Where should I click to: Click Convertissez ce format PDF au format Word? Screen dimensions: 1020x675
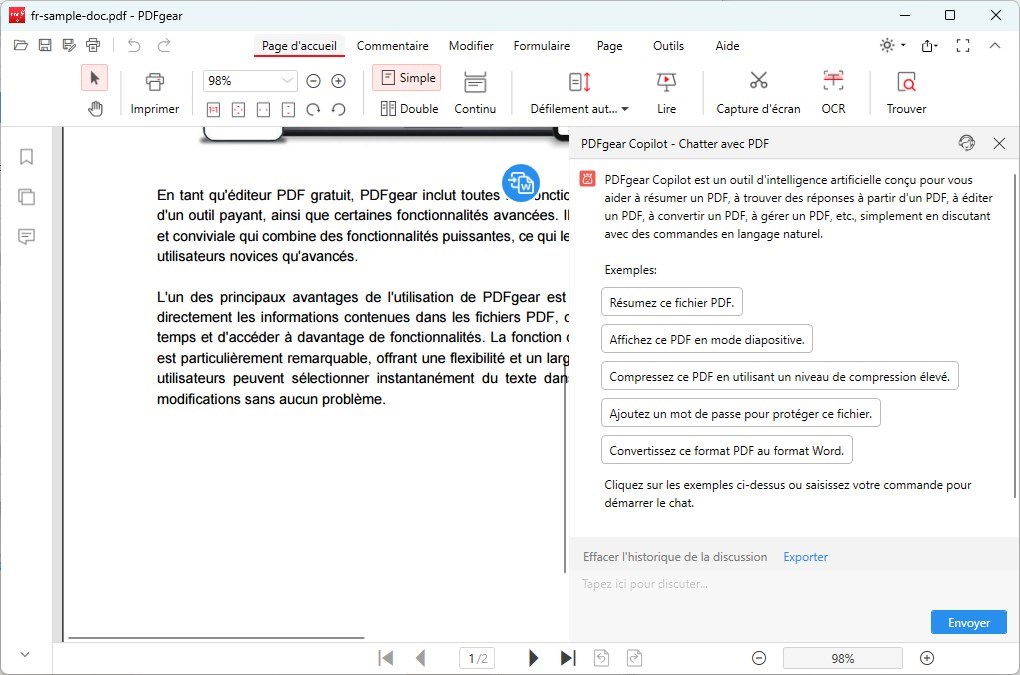(727, 451)
